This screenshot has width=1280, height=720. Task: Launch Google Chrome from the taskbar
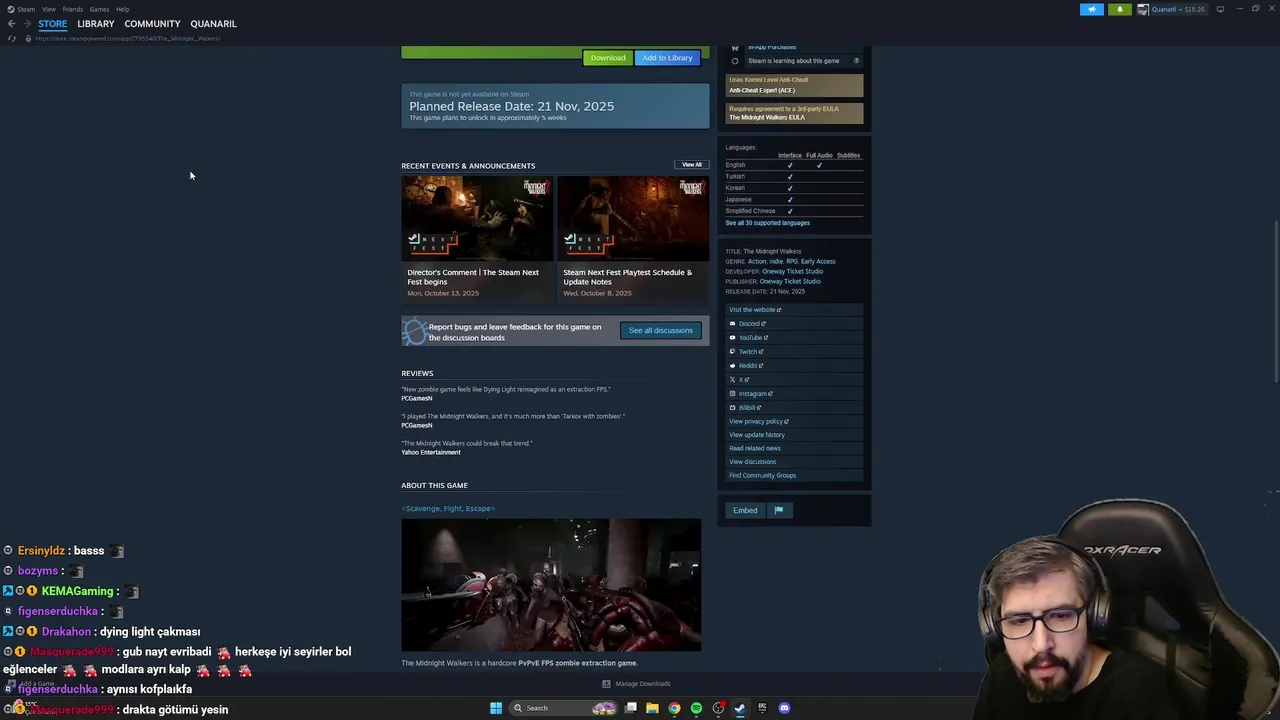click(x=674, y=708)
